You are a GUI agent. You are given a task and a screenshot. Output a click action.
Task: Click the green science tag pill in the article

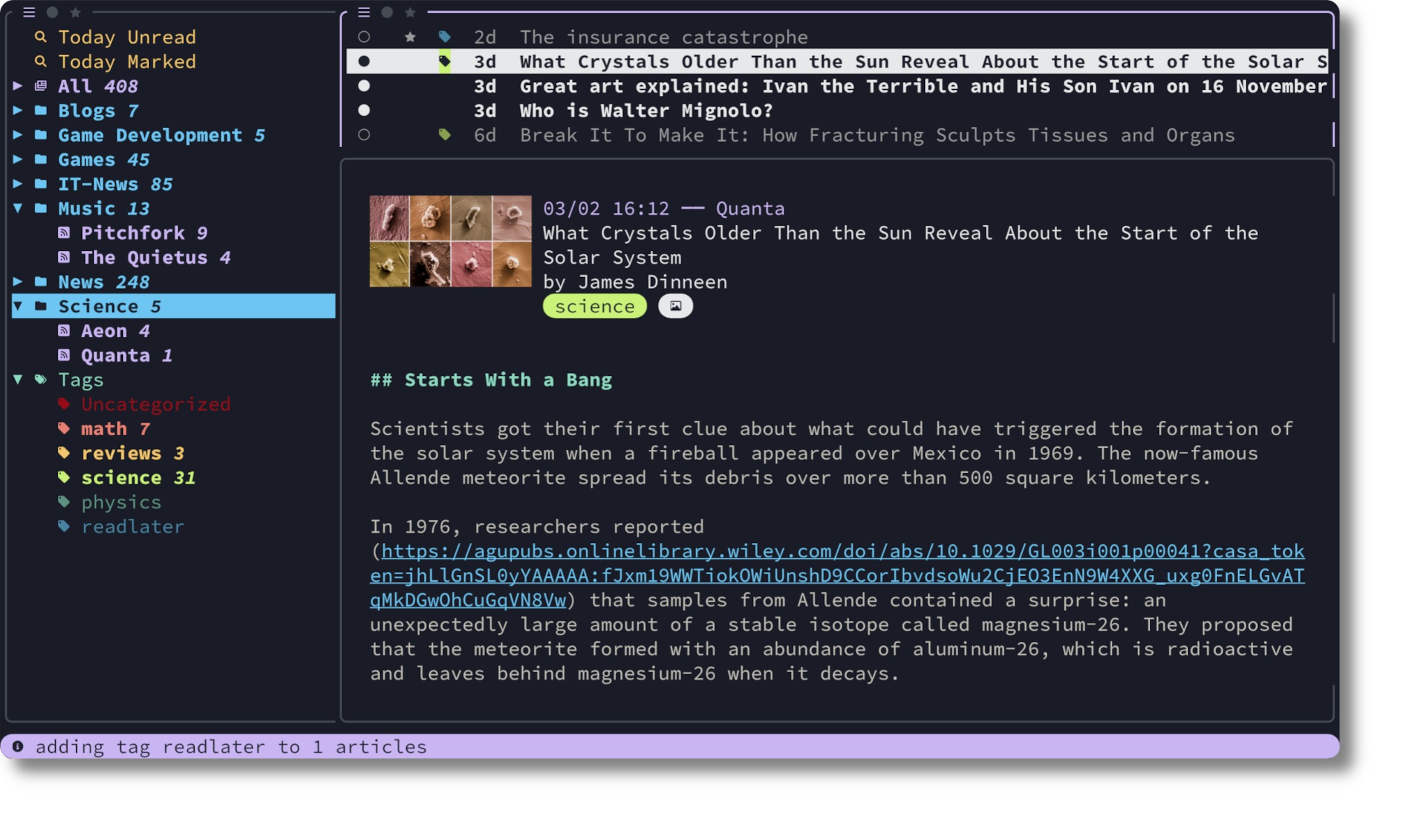[x=594, y=306]
